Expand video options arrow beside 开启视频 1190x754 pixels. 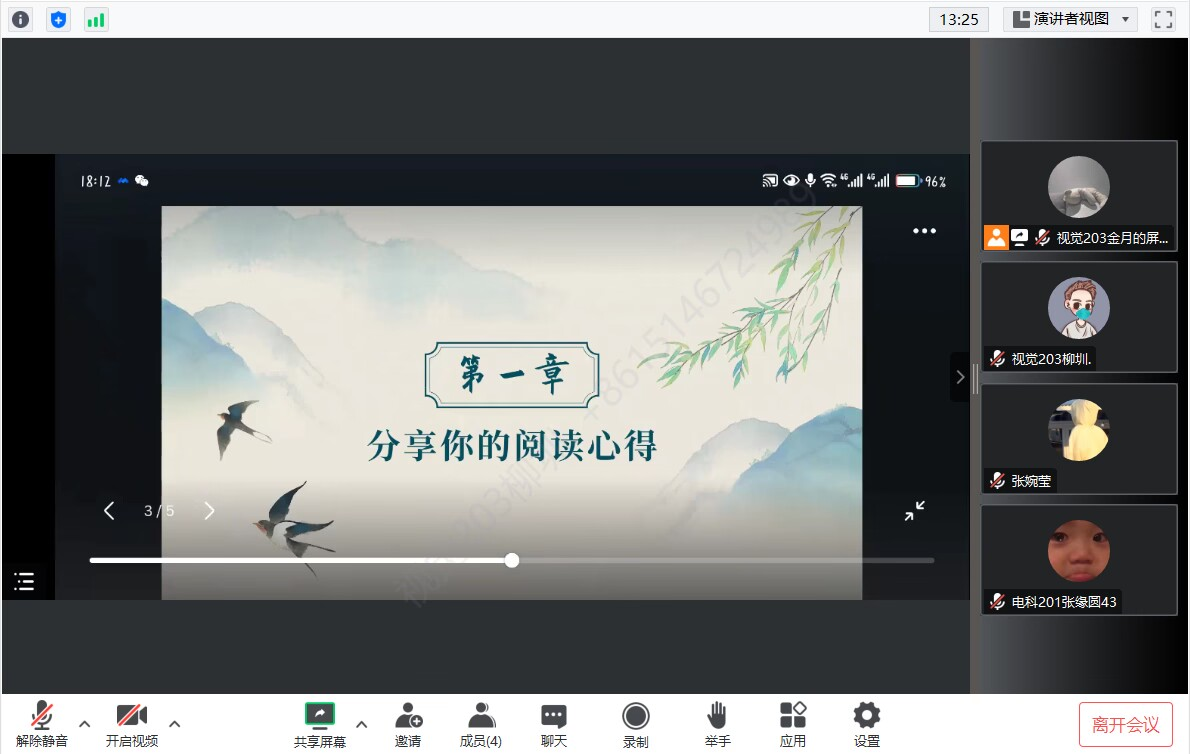point(175,723)
